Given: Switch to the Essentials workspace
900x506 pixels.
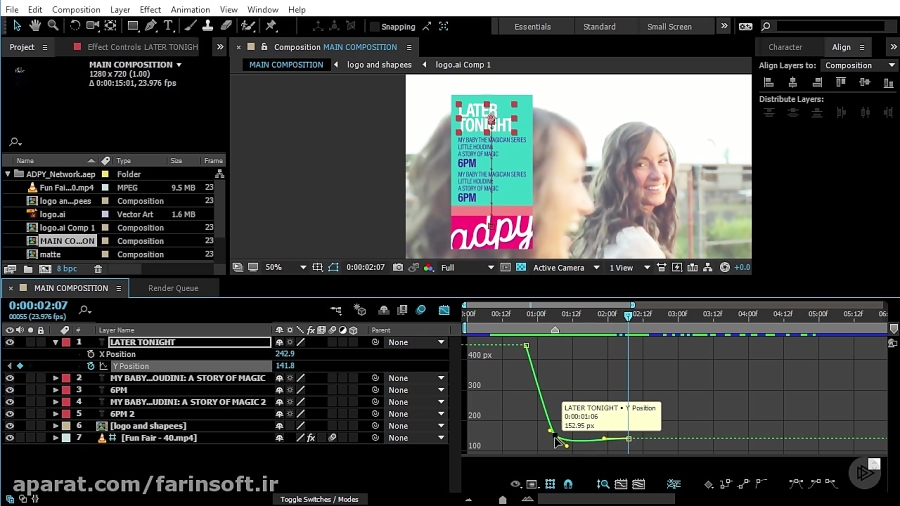Looking at the screenshot, I should point(532,27).
